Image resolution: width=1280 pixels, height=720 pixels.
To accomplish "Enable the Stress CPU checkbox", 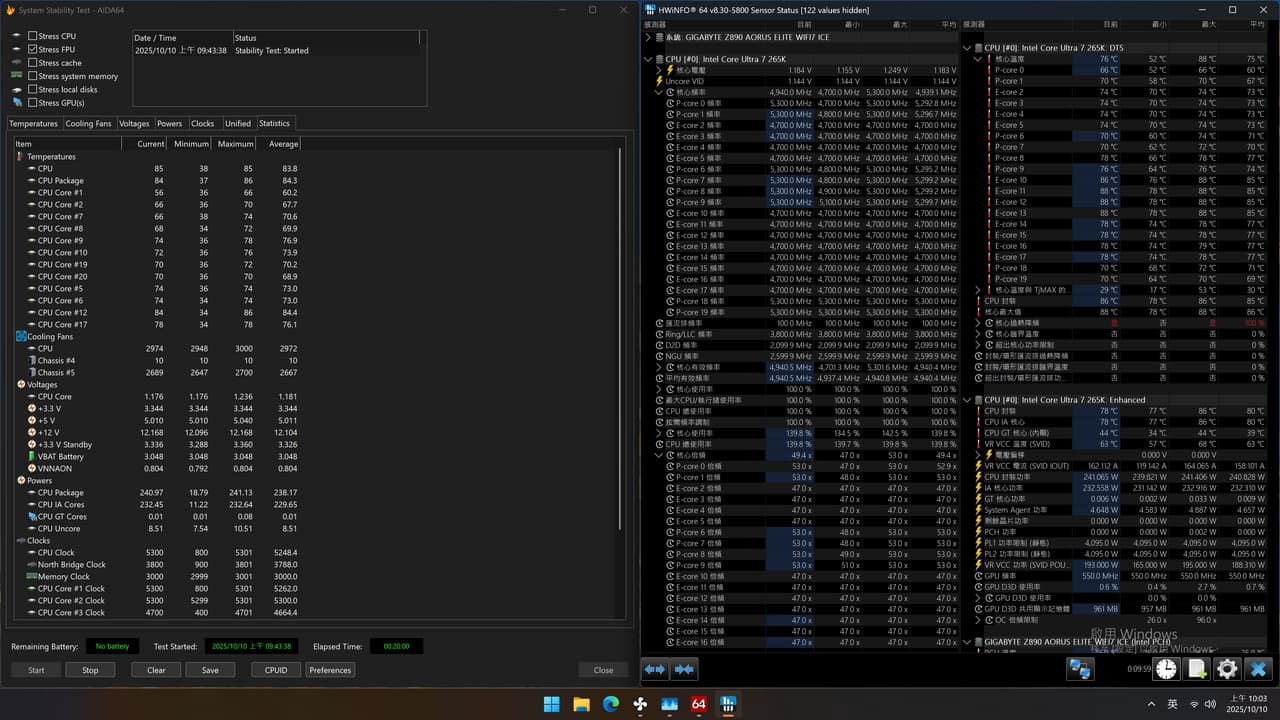I will click(32, 36).
